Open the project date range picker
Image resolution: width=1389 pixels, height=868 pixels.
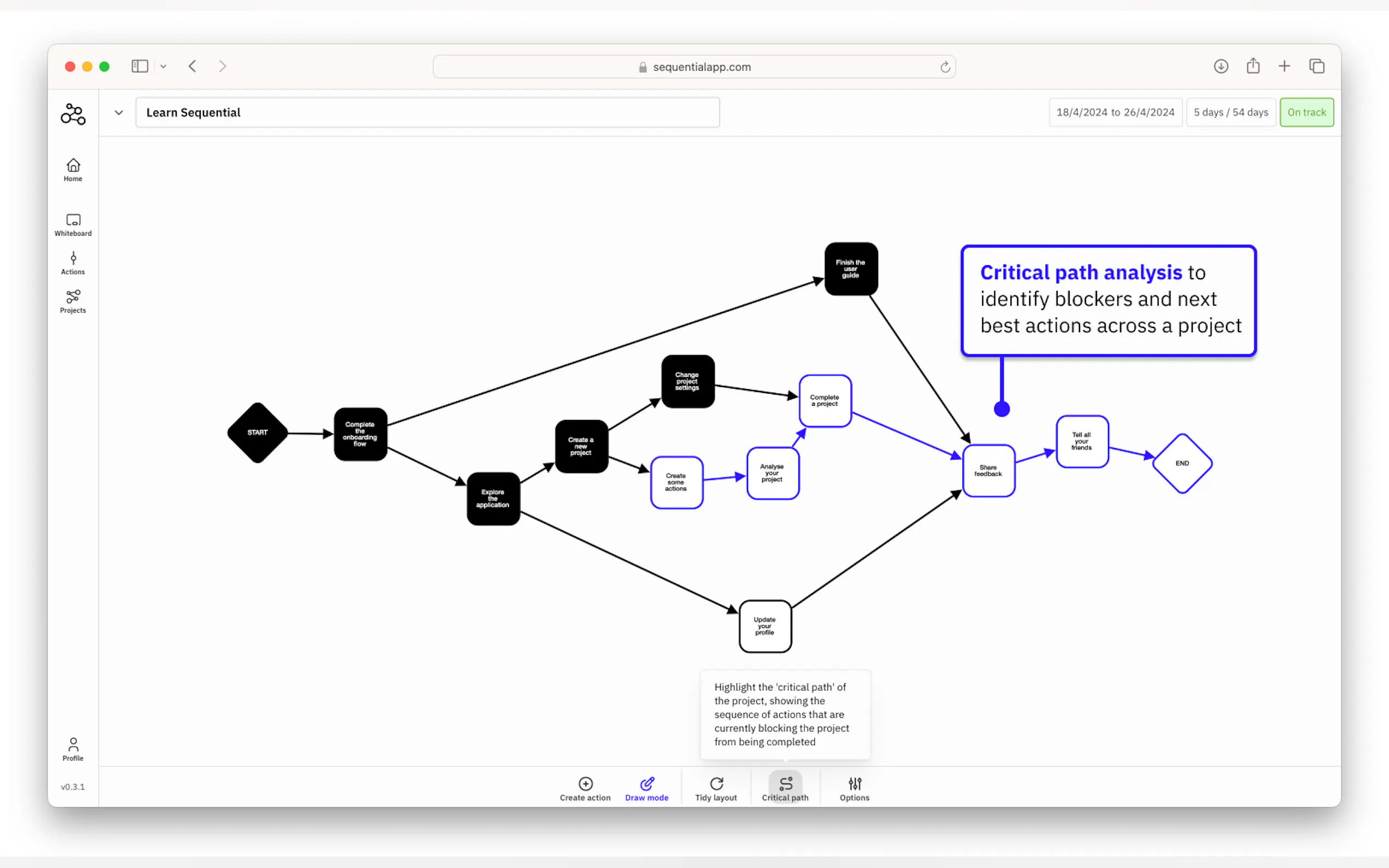(1115, 113)
